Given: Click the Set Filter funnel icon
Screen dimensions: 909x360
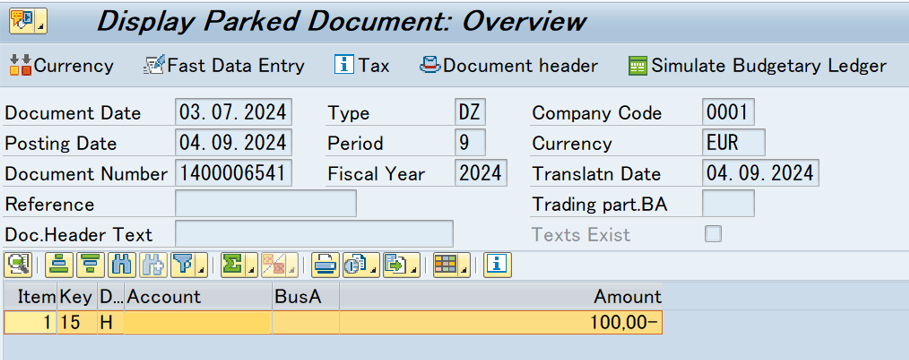Looking at the screenshot, I should (x=184, y=266).
